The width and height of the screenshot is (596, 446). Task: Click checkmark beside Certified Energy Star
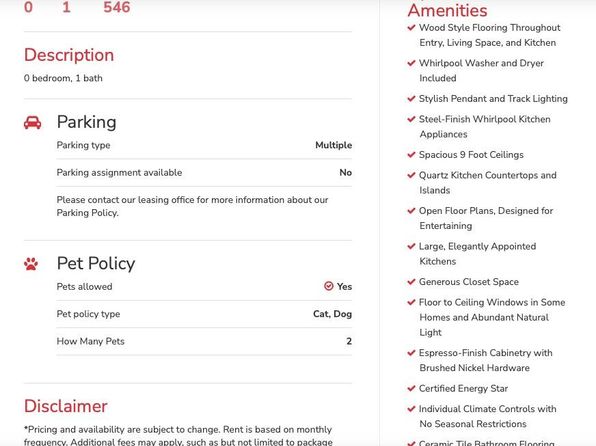(411, 388)
